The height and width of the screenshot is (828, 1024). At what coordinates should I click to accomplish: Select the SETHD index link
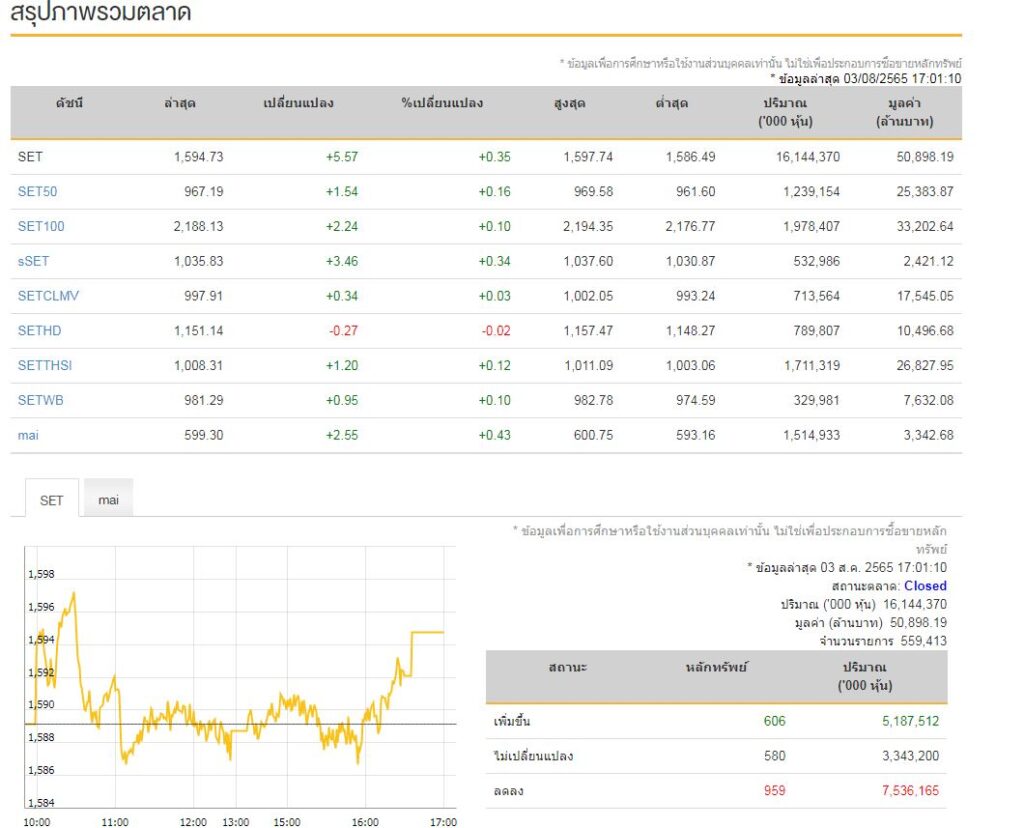click(39, 330)
